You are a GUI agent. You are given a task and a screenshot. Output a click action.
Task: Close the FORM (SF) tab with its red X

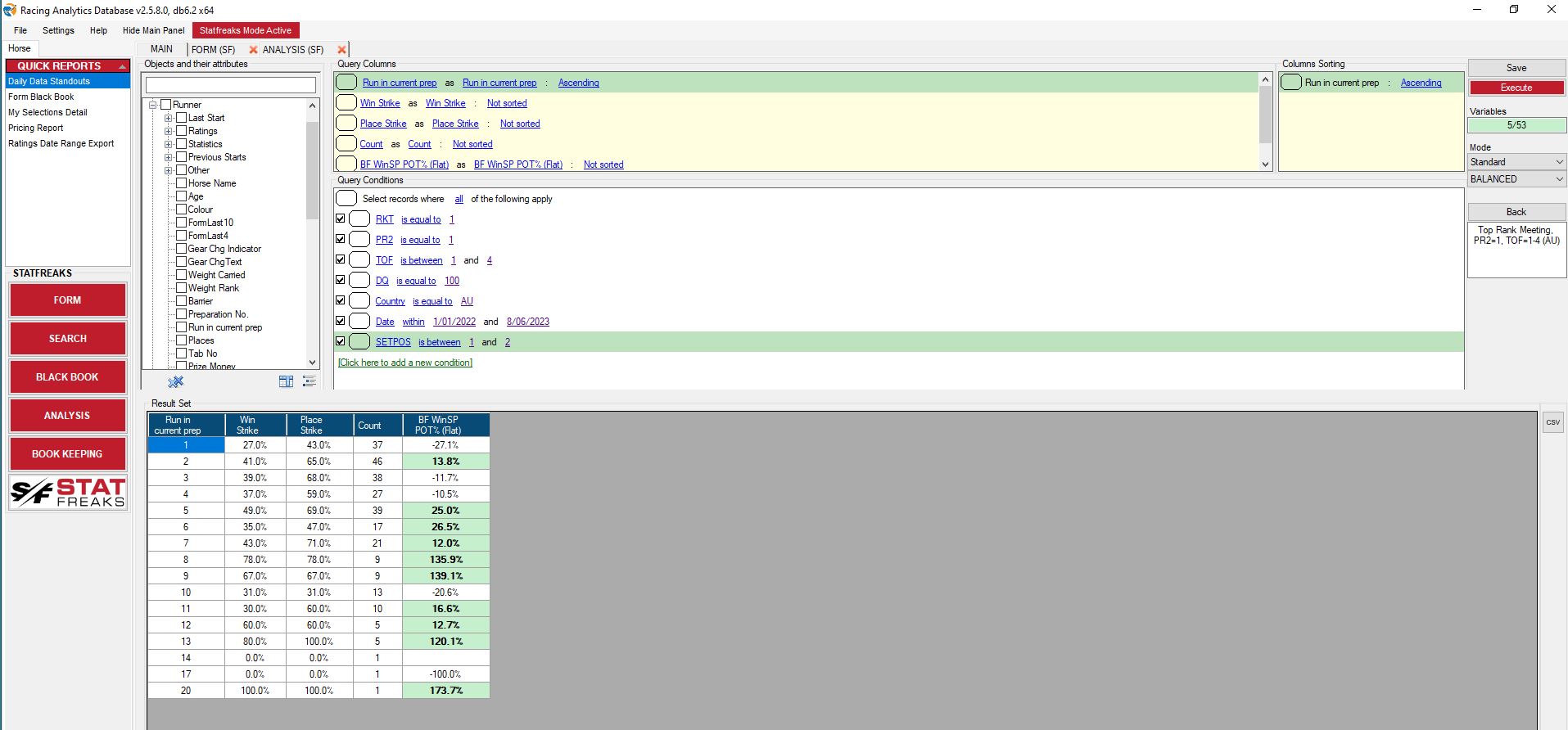[x=254, y=50]
